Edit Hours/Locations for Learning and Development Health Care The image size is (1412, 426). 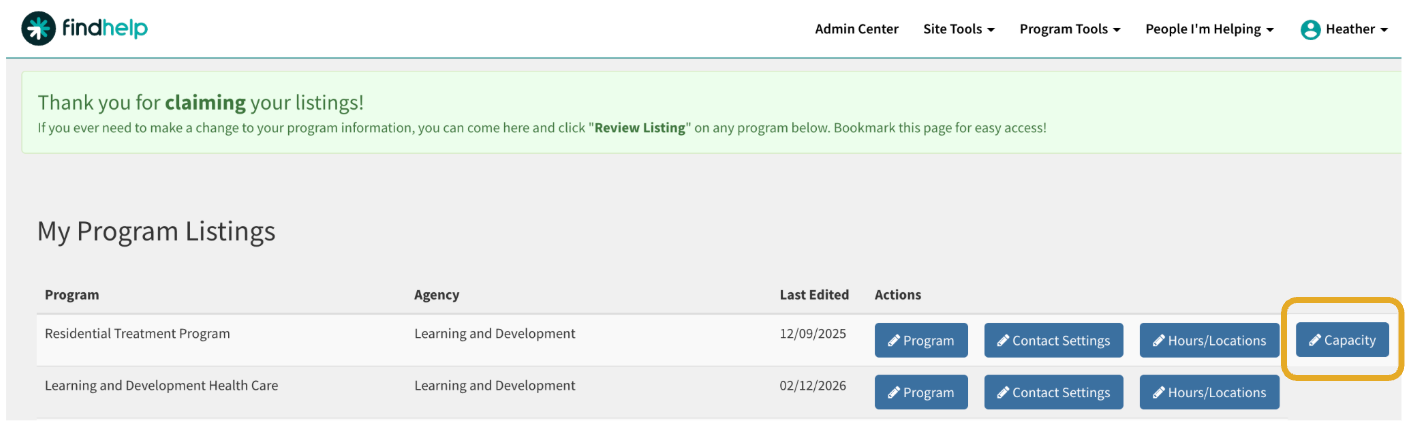1209,392
